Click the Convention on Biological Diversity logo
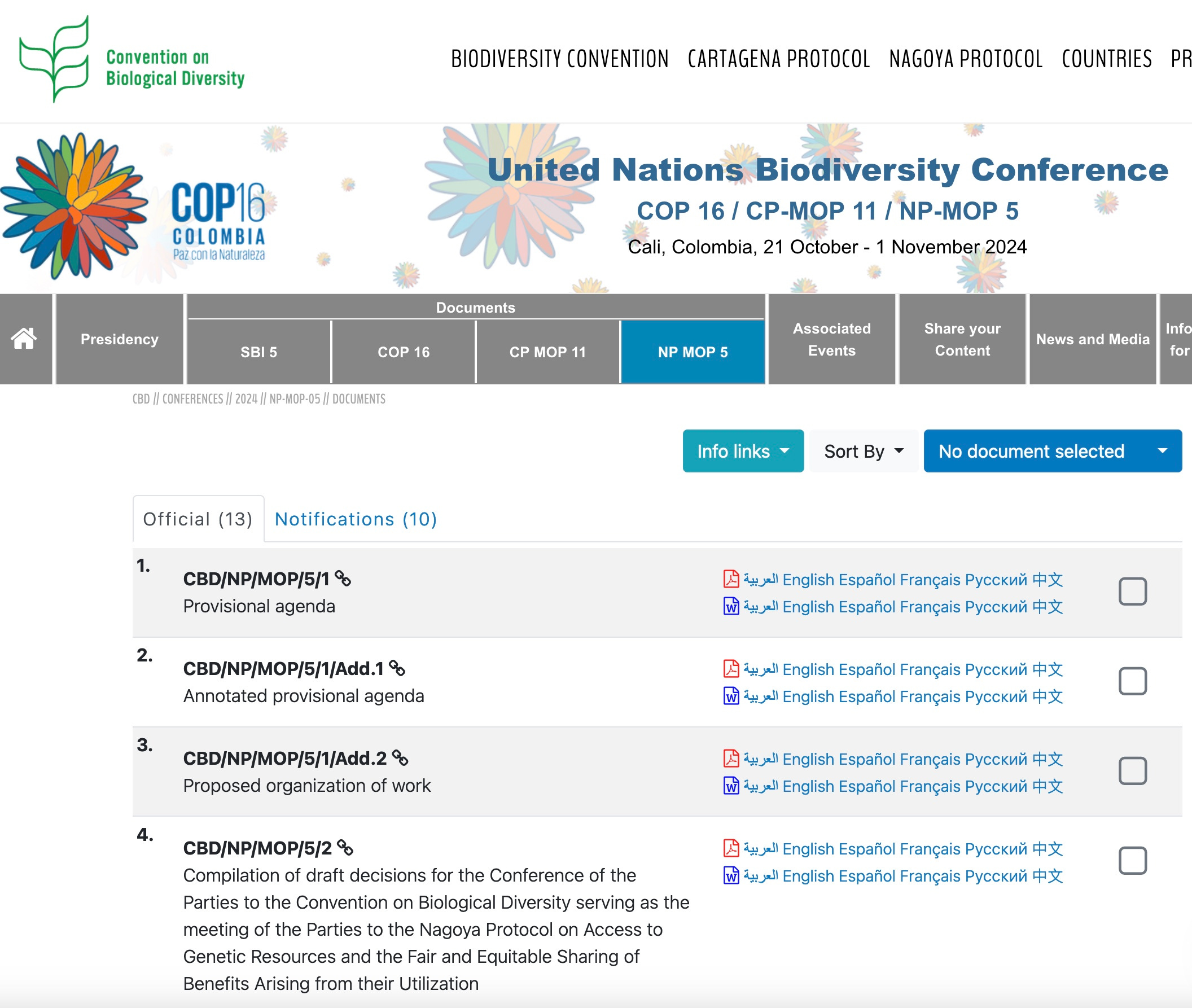 [x=132, y=60]
